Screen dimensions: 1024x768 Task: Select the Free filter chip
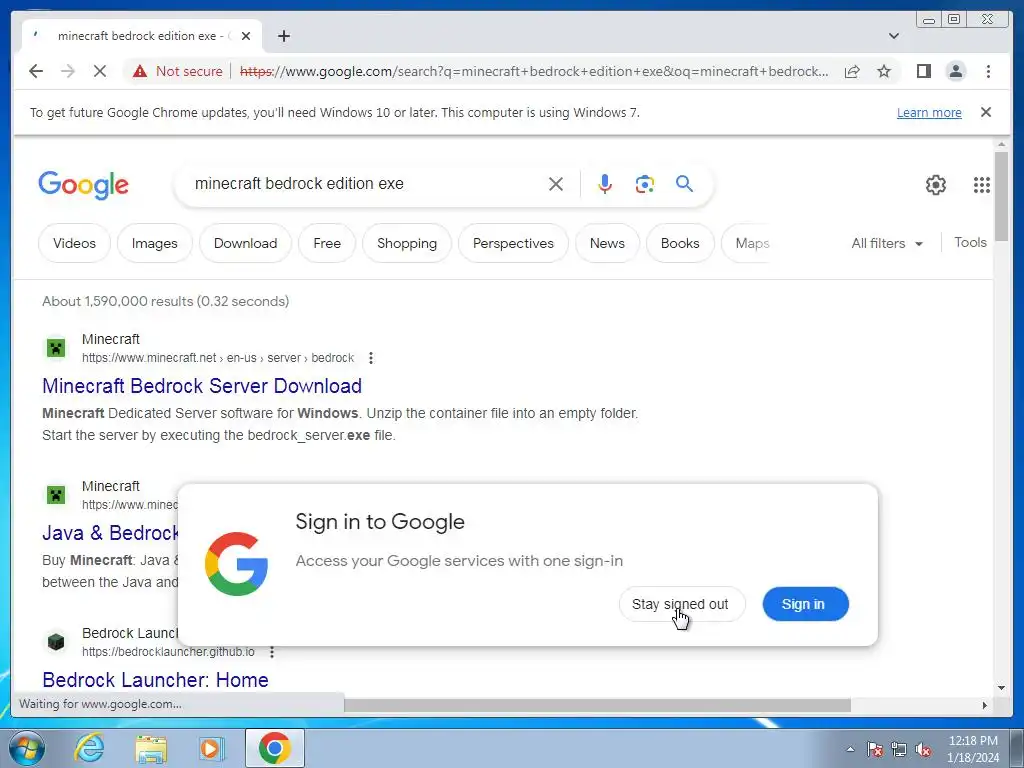click(x=327, y=243)
